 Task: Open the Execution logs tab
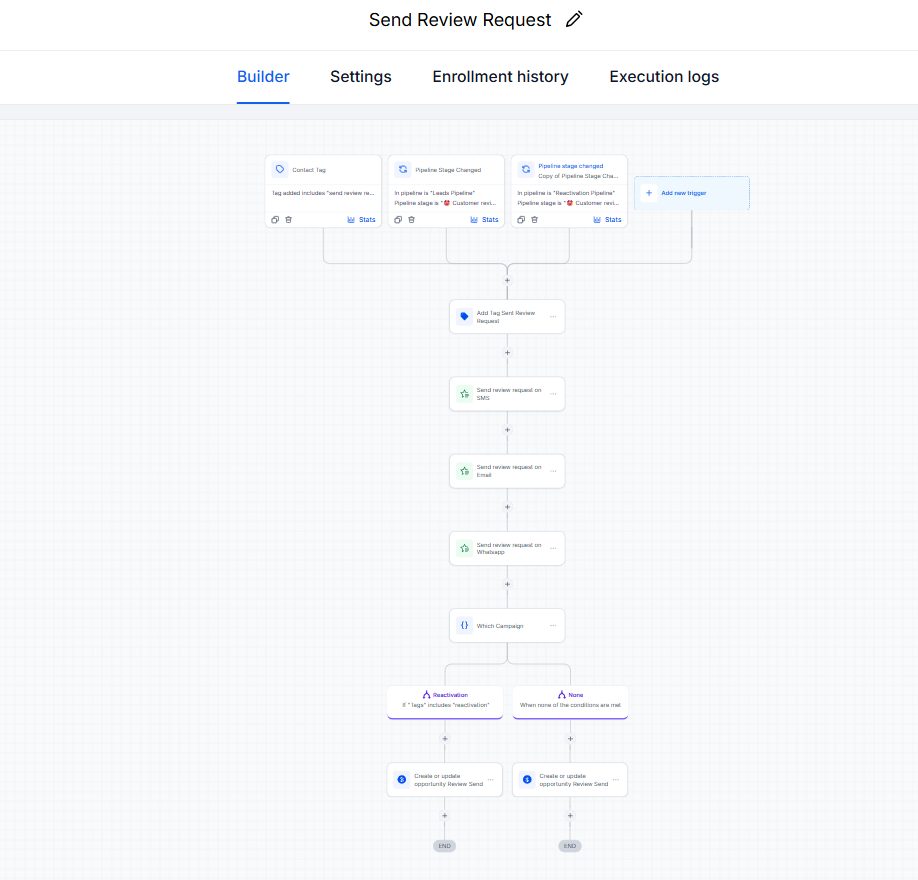(664, 77)
